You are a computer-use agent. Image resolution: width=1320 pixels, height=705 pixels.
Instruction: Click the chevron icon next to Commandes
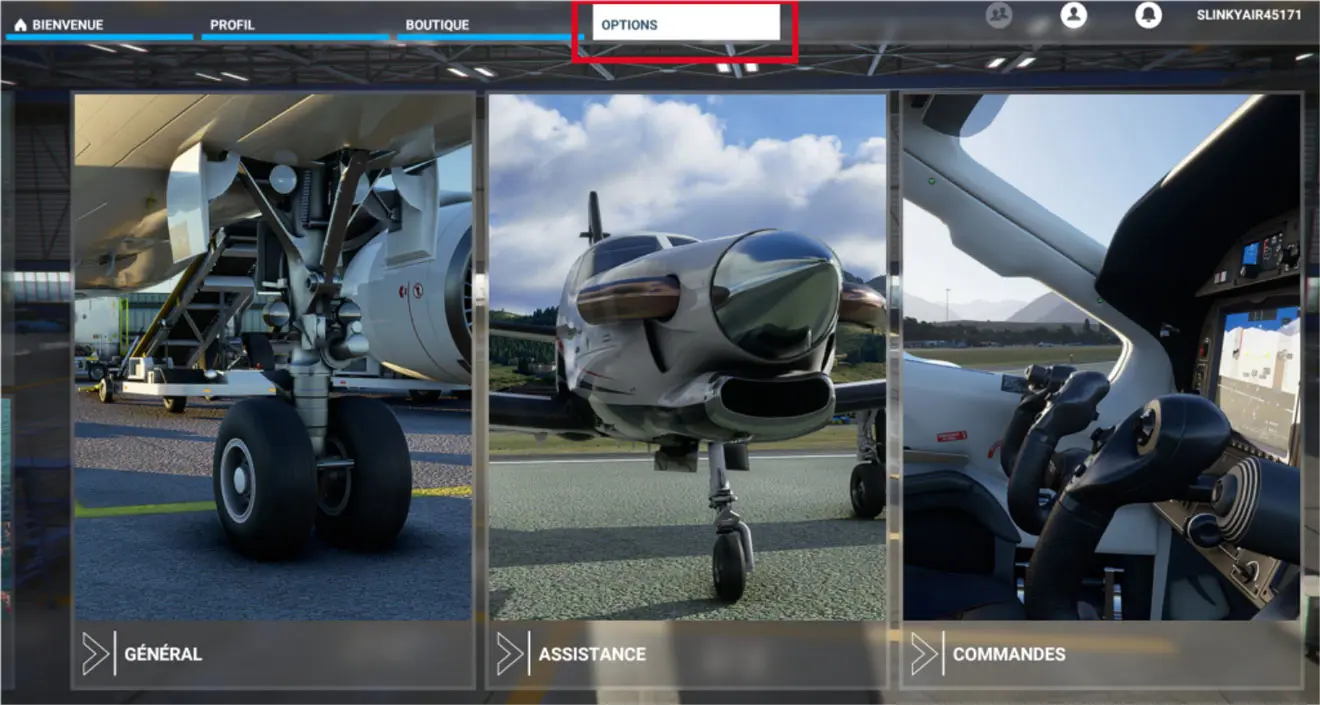[x=924, y=654]
